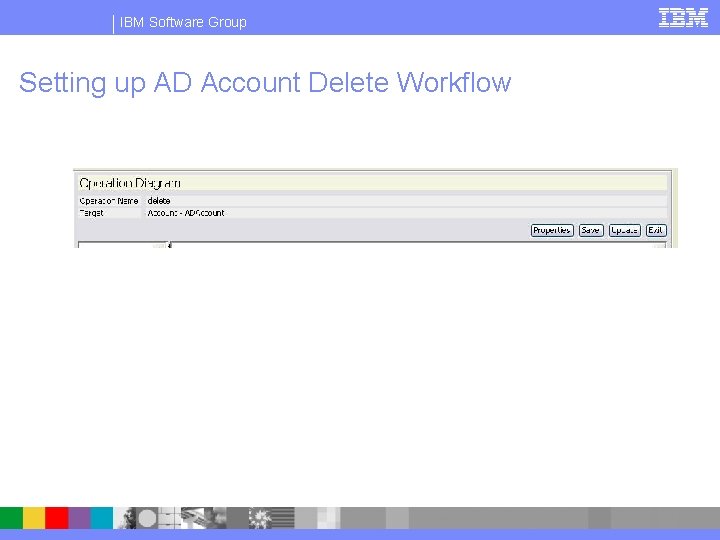Viewport: 720px width, 540px height.
Task: Click the IBM logo in header
Action: pos(683,18)
